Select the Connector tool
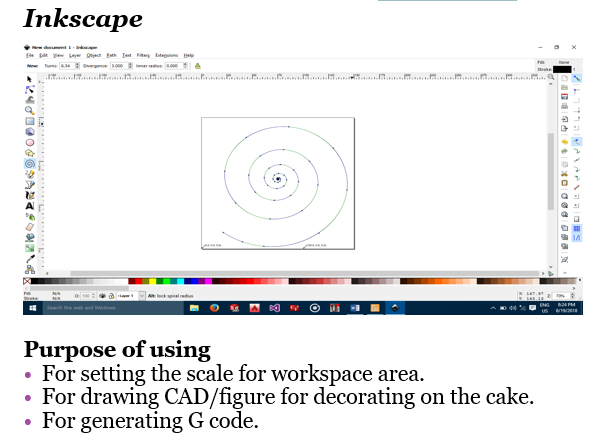Image resolution: width=610 pixels, height=444 pixels. [x=30, y=269]
